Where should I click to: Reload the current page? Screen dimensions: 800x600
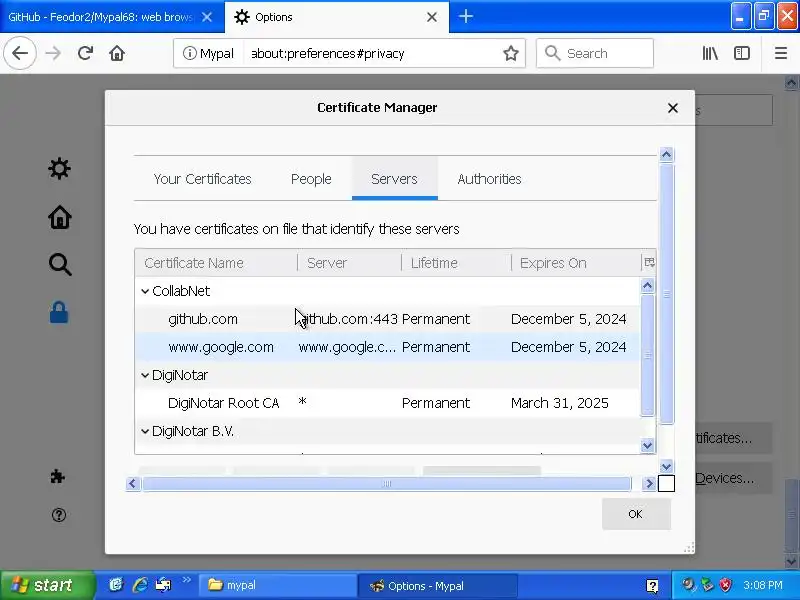click(85, 53)
